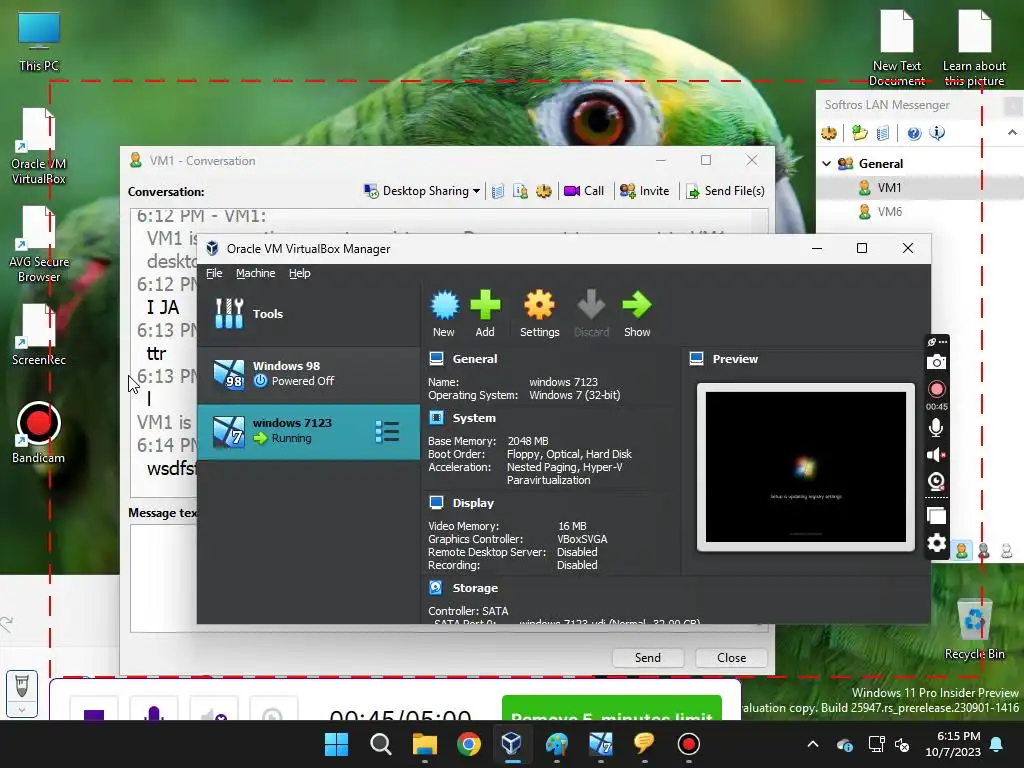Open message history notebook icon in Conversation
The image size is (1024, 768).
tap(498, 191)
